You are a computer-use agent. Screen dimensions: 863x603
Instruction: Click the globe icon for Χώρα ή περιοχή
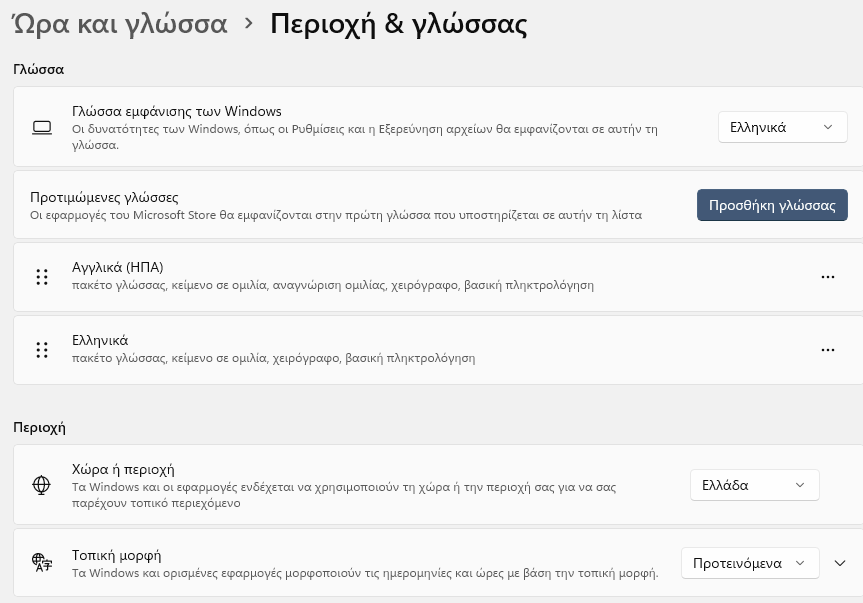click(x=41, y=485)
